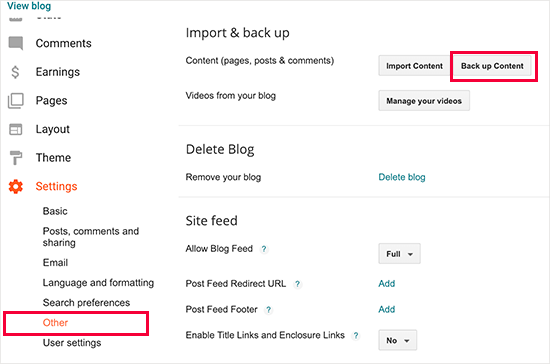This screenshot has height=364, width=550.
Task: Click Manage your videos button
Action: click(424, 101)
